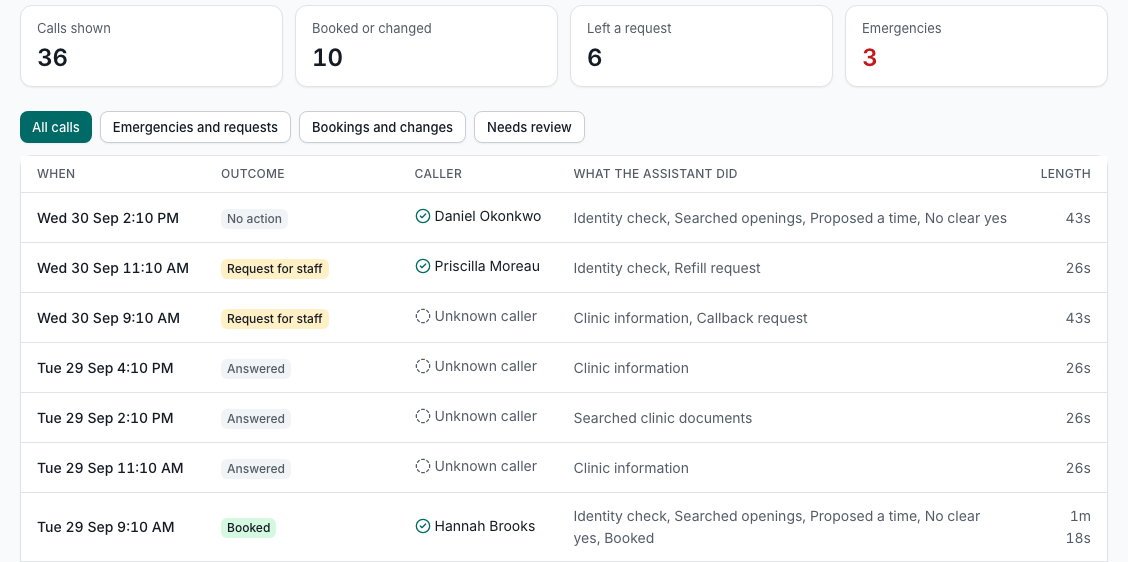The height and width of the screenshot is (562, 1128).
Task: Select caller name Hannah Brooks
Action: tap(485, 526)
